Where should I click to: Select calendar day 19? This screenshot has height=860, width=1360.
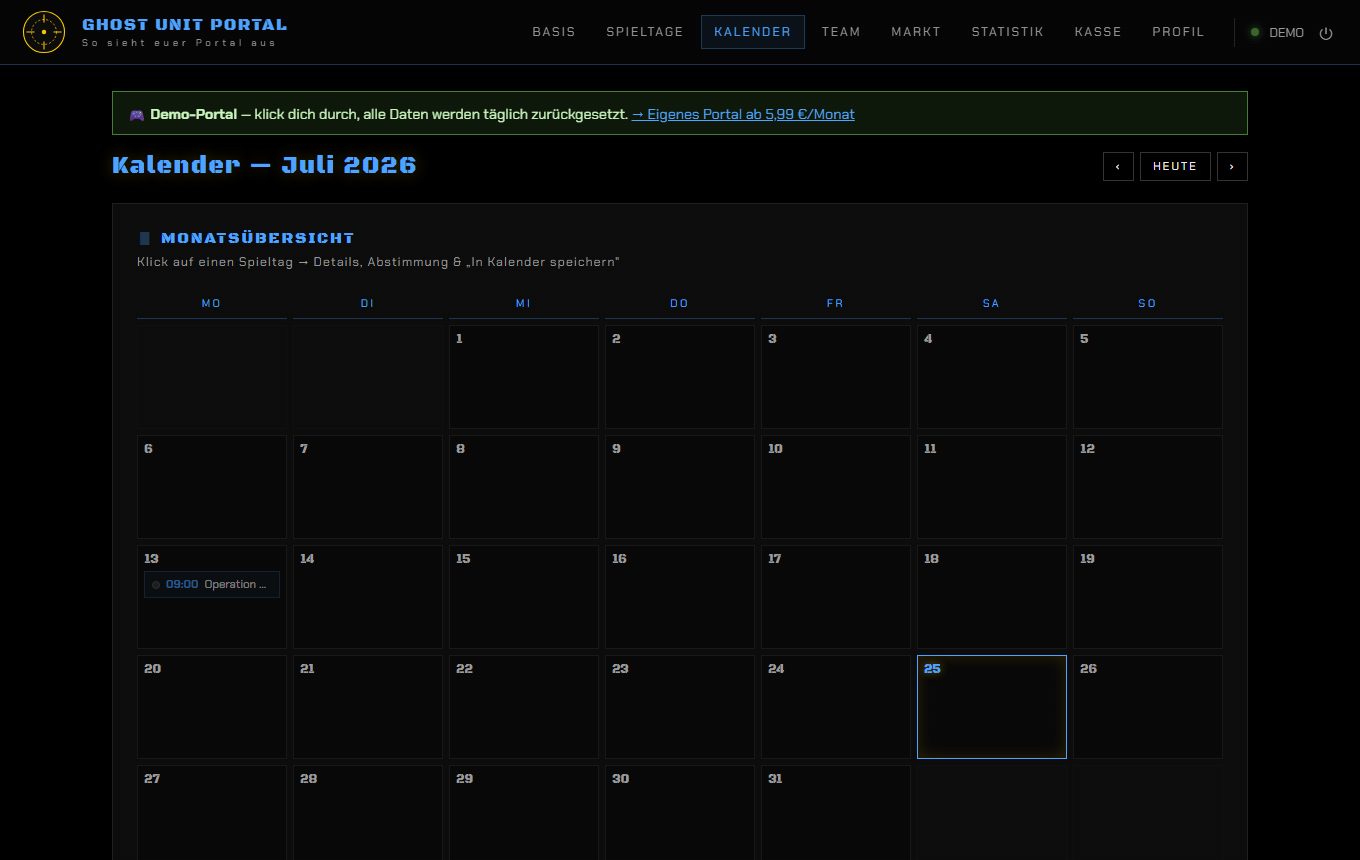[x=1148, y=597]
